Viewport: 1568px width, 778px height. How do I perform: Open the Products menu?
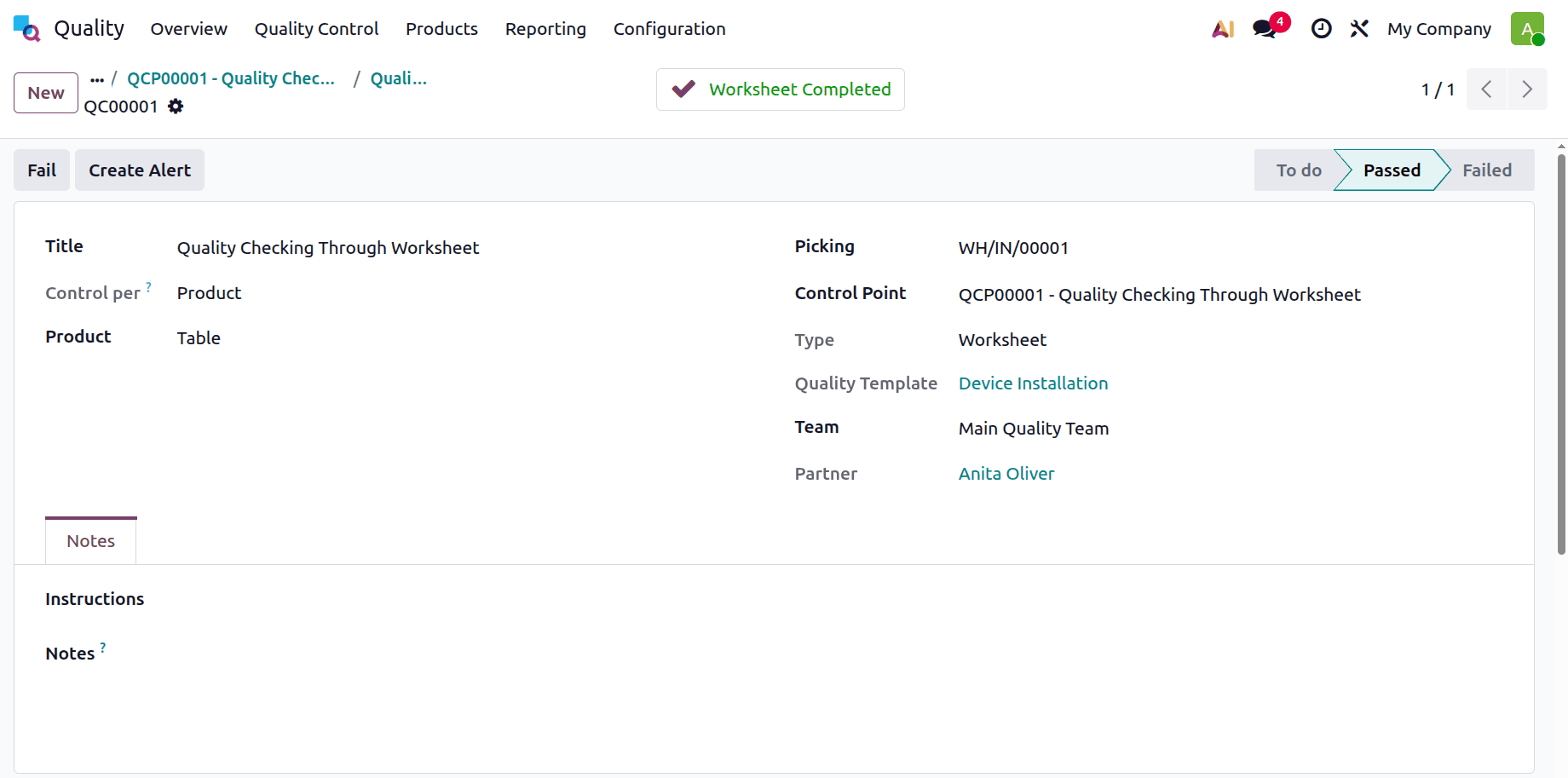point(441,29)
